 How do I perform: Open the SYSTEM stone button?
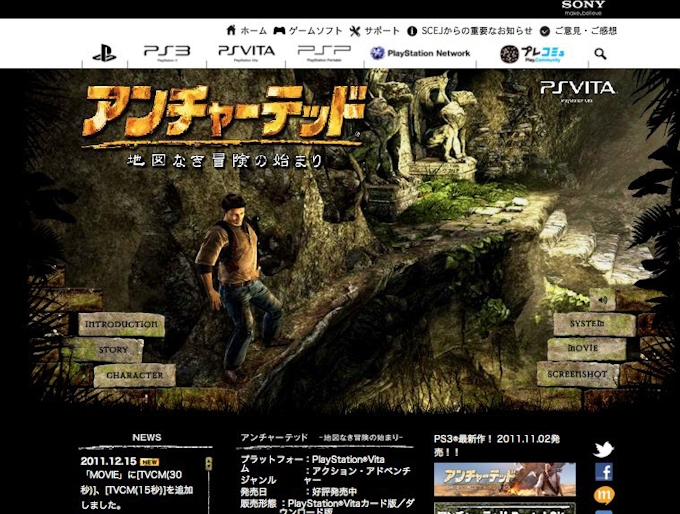click(594, 324)
